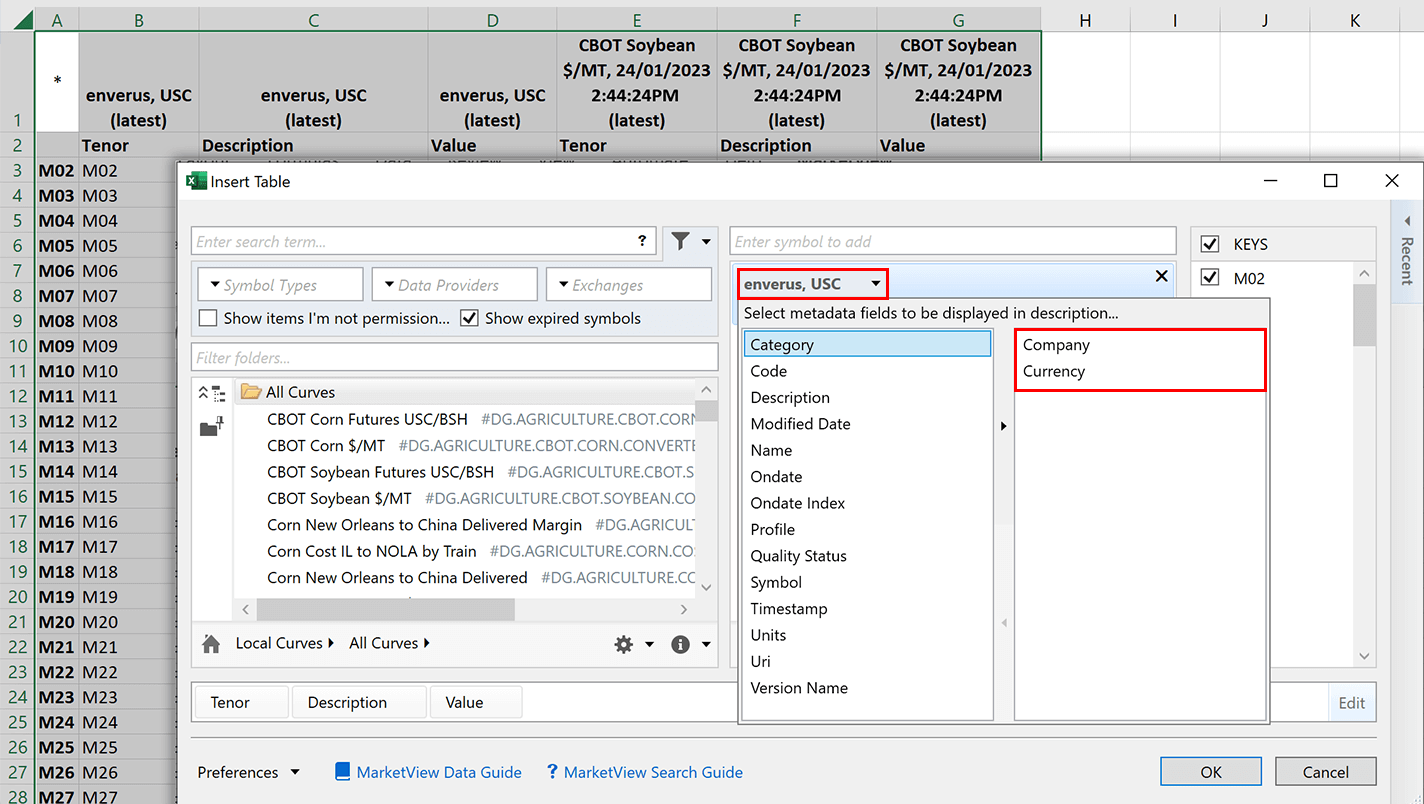Click the info circle icon

tap(681, 644)
